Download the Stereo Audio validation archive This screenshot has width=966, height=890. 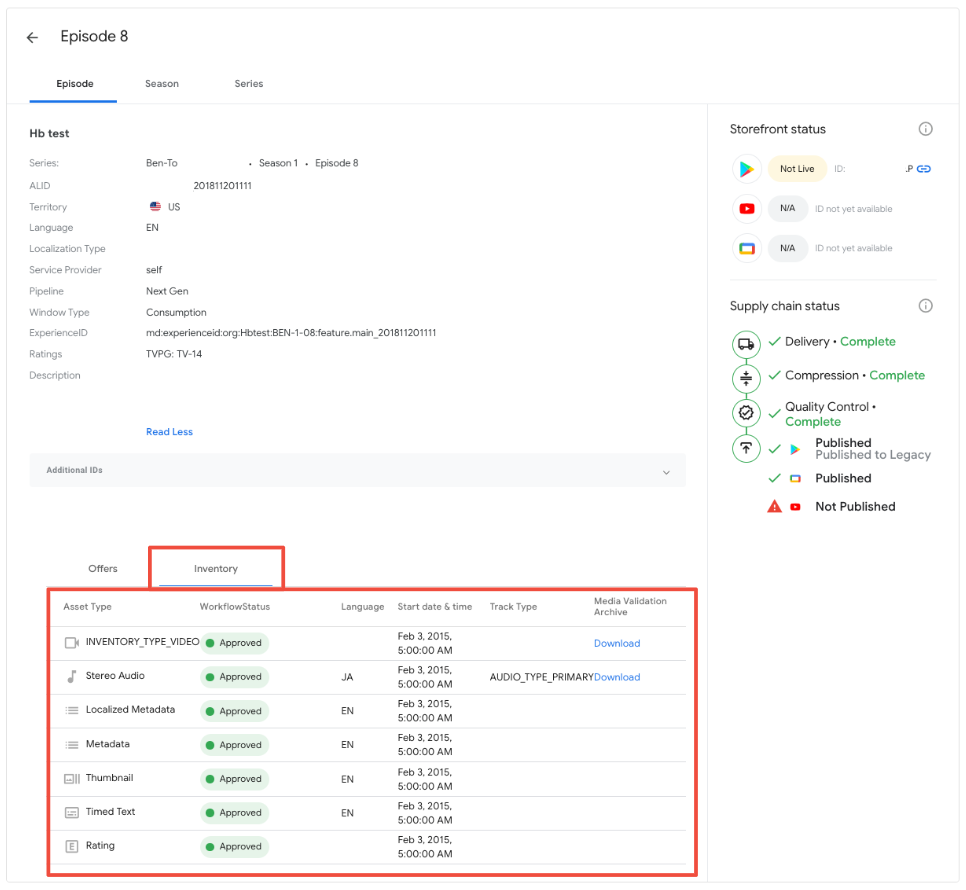tap(617, 677)
